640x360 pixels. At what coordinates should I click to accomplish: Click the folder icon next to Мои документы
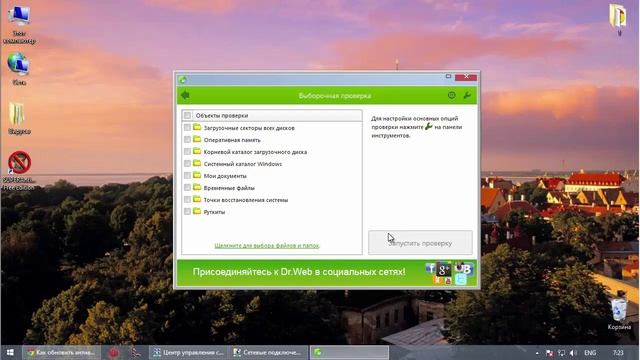point(197,176)
